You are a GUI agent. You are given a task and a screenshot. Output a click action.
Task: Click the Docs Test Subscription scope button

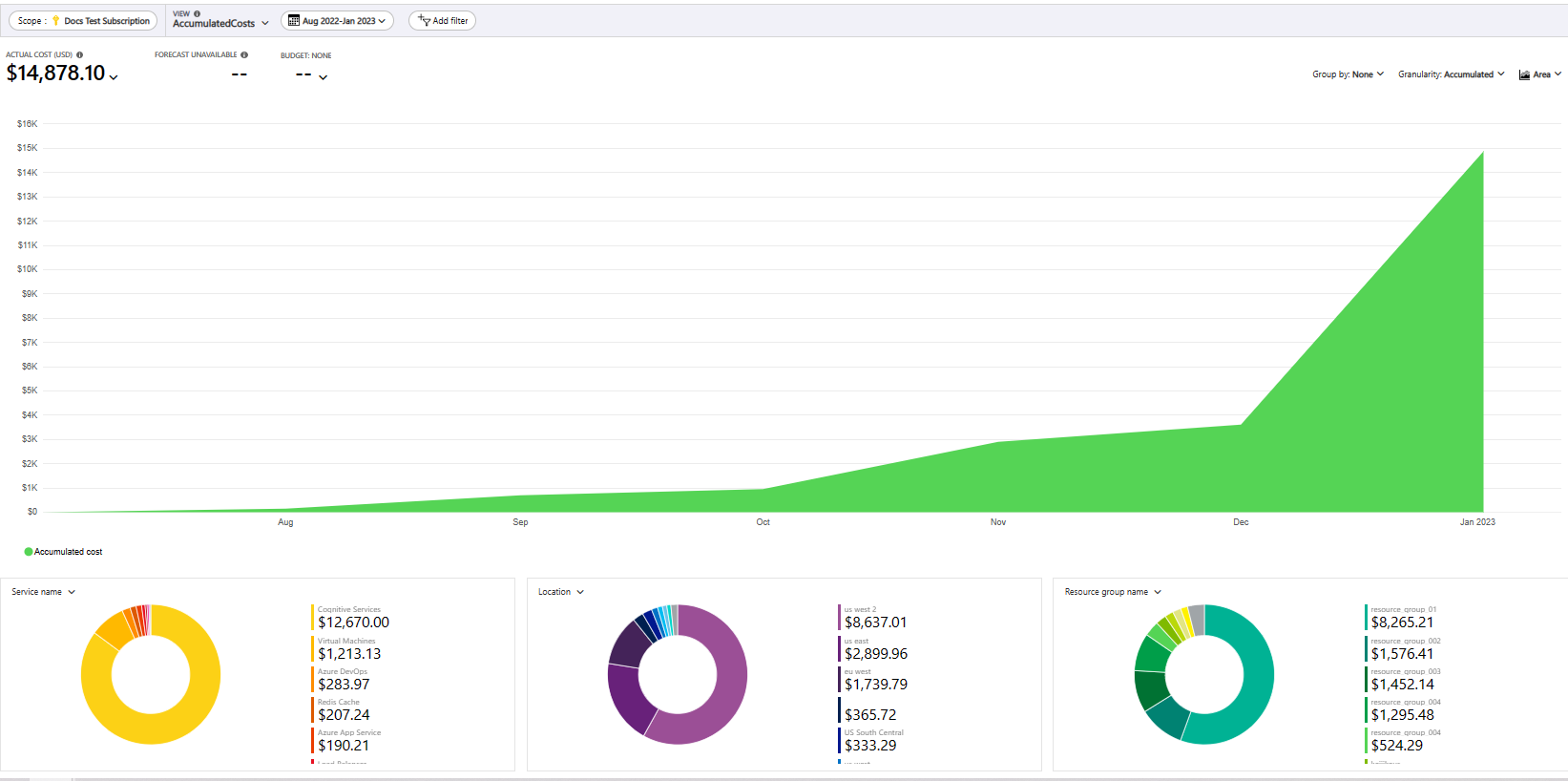[84, 21]
